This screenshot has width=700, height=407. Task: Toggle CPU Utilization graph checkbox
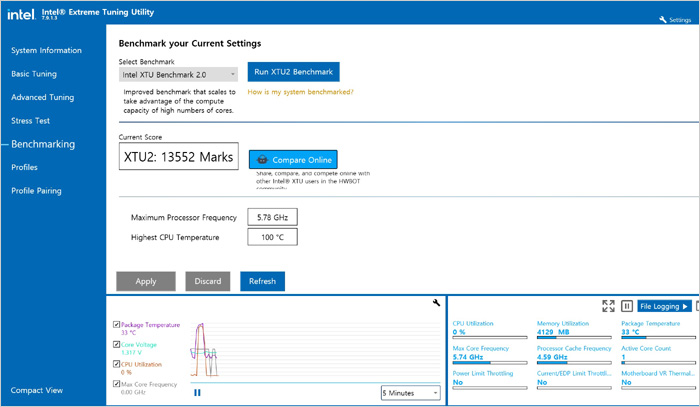point(117,364)
